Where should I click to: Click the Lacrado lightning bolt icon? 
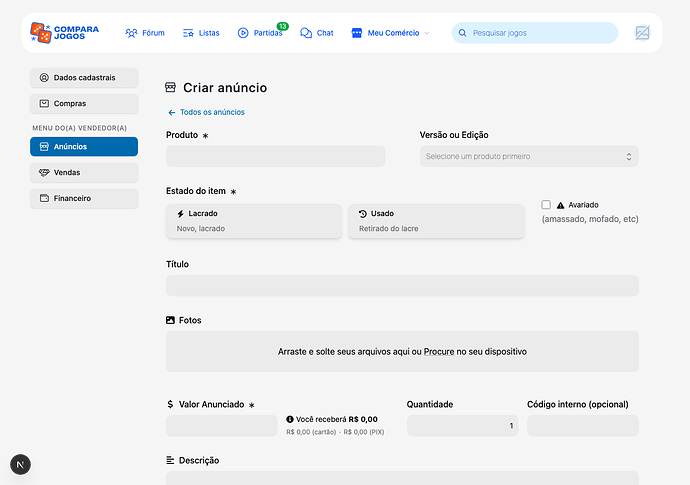pyautogui.click(x=180, y=214)
